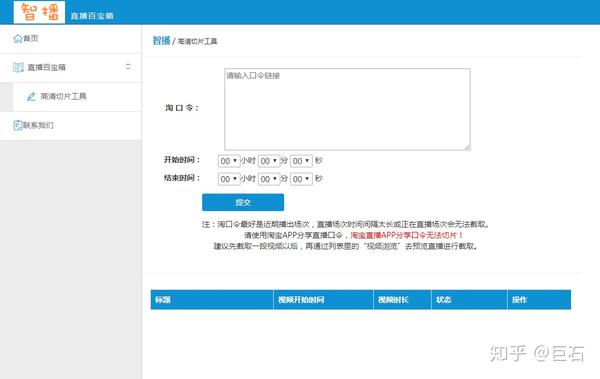Click the 智播 breadcrumb link
Image resolution: width=600 pixels, height=379 pixels.
161,41
